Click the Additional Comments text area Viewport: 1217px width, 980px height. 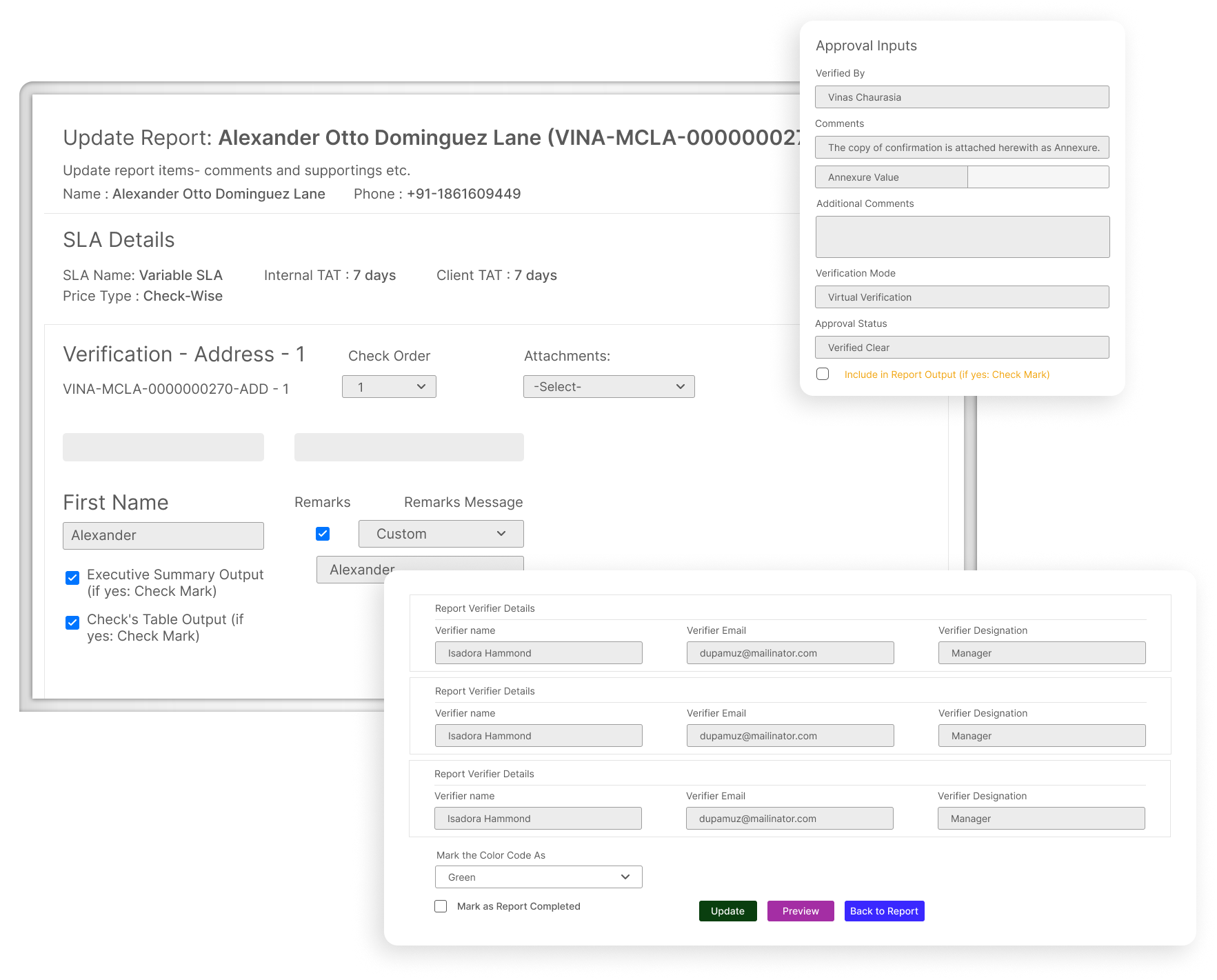962,237
